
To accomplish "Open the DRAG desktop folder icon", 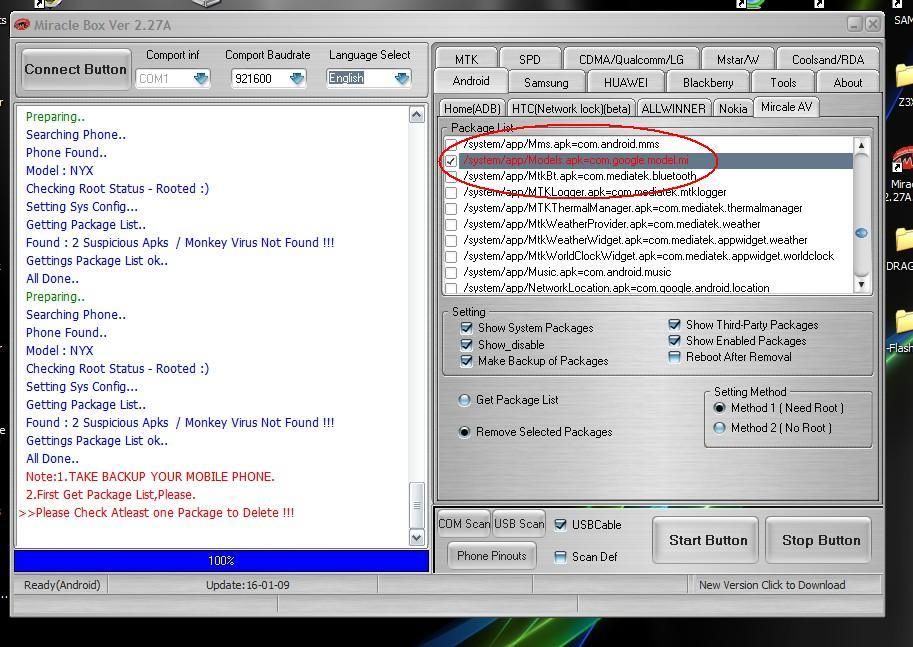I will (904, 240).
